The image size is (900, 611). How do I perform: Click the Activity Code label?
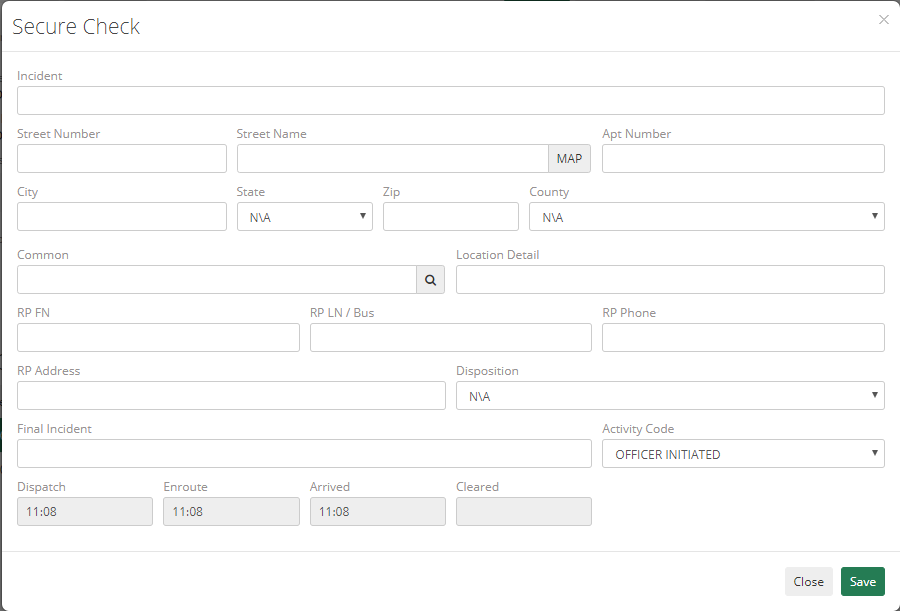point(638,429)
